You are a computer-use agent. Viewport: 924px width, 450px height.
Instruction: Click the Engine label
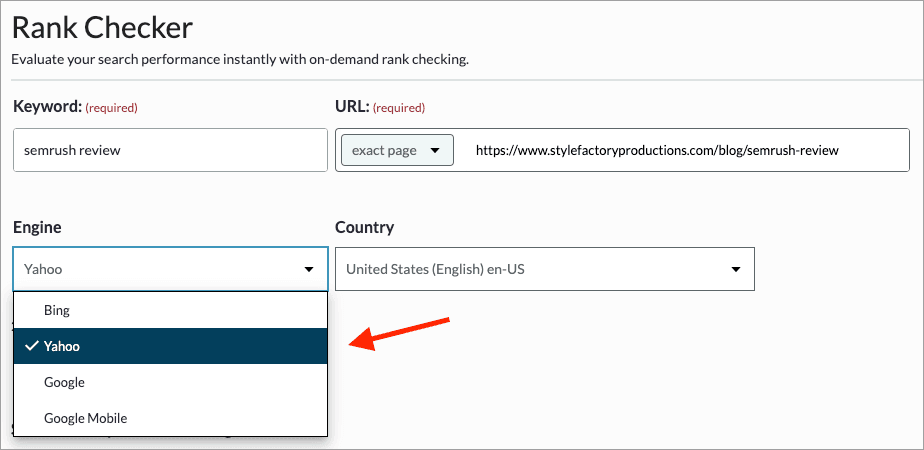(x=37, y=227)
